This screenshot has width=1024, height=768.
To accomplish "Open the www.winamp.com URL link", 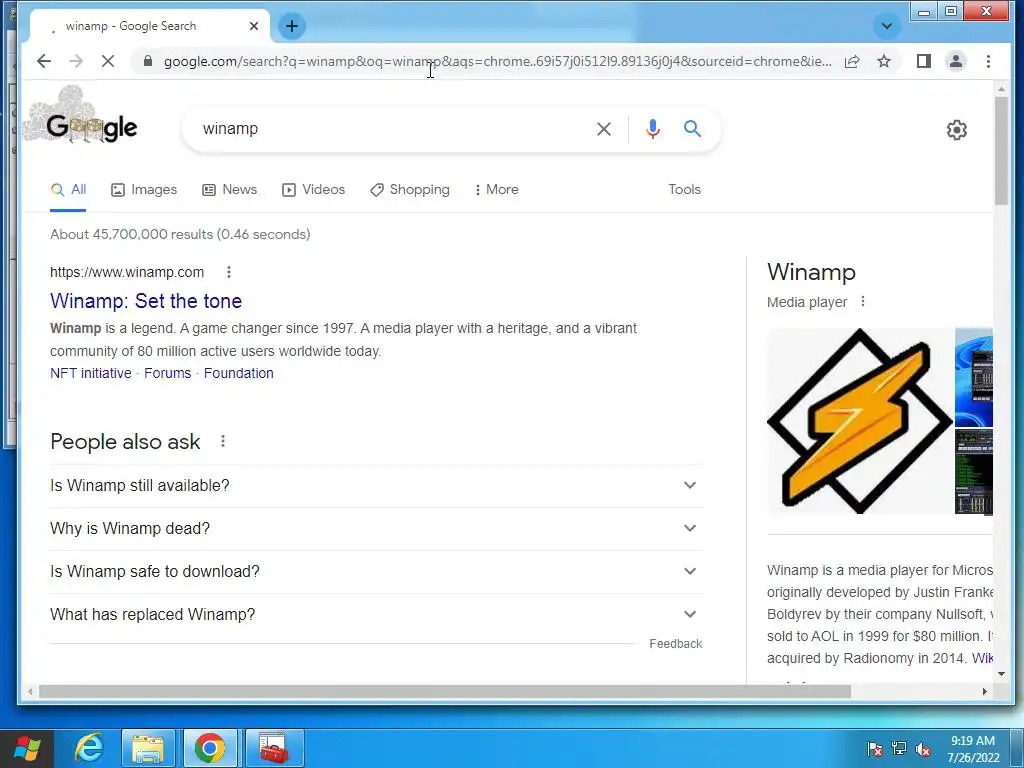I will (127, 272).
